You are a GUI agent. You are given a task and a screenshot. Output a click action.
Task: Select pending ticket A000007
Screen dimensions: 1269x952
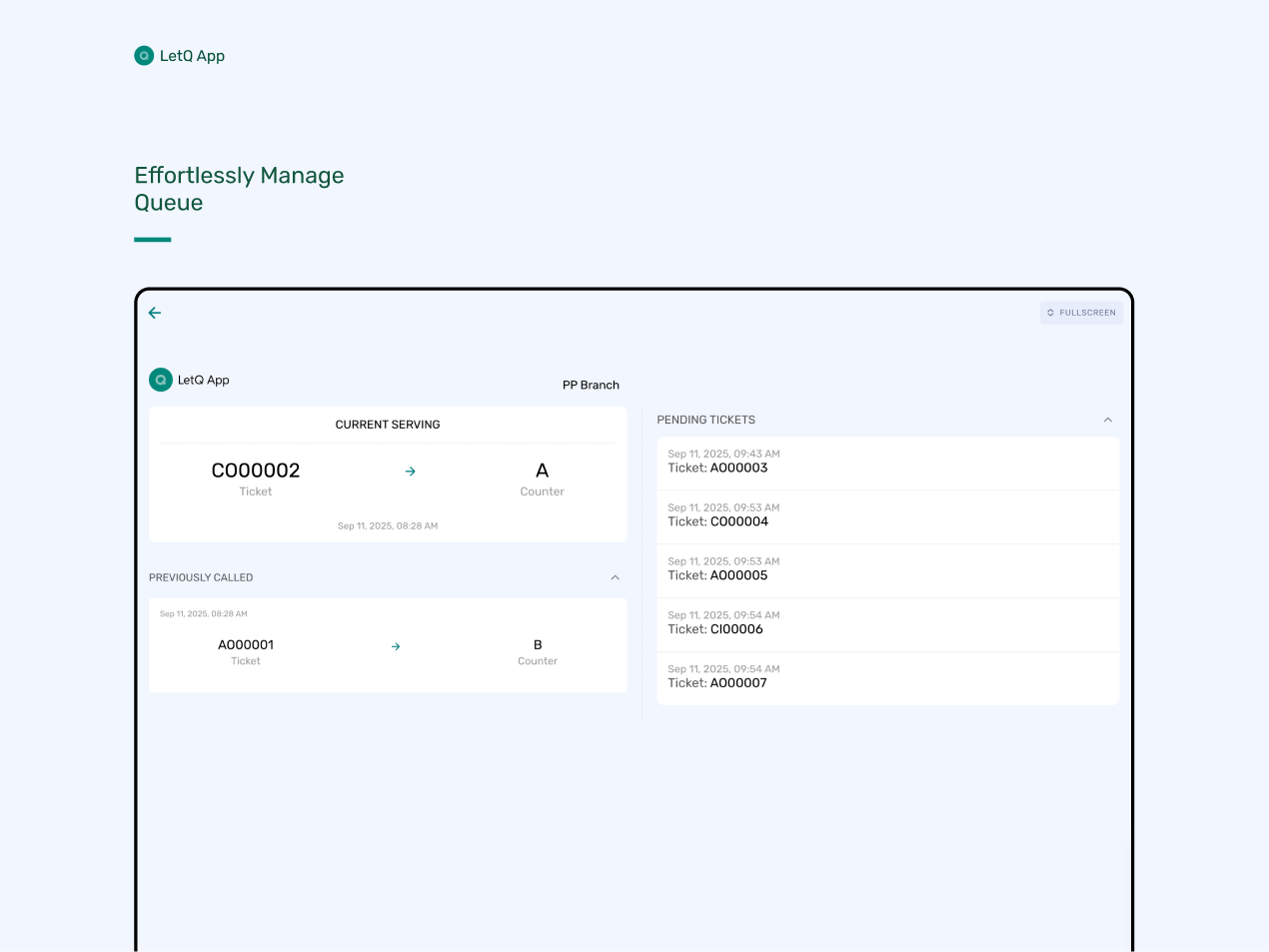pos(887,678)
